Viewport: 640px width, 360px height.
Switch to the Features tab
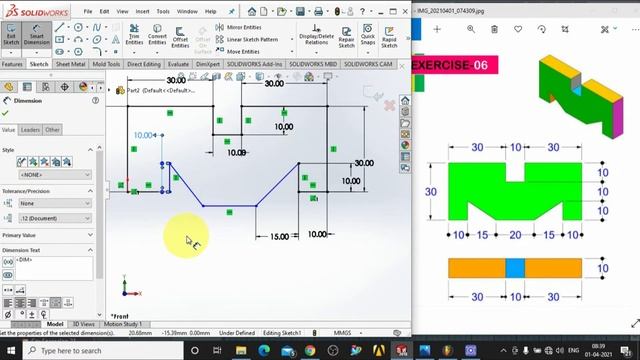[12, 64]
